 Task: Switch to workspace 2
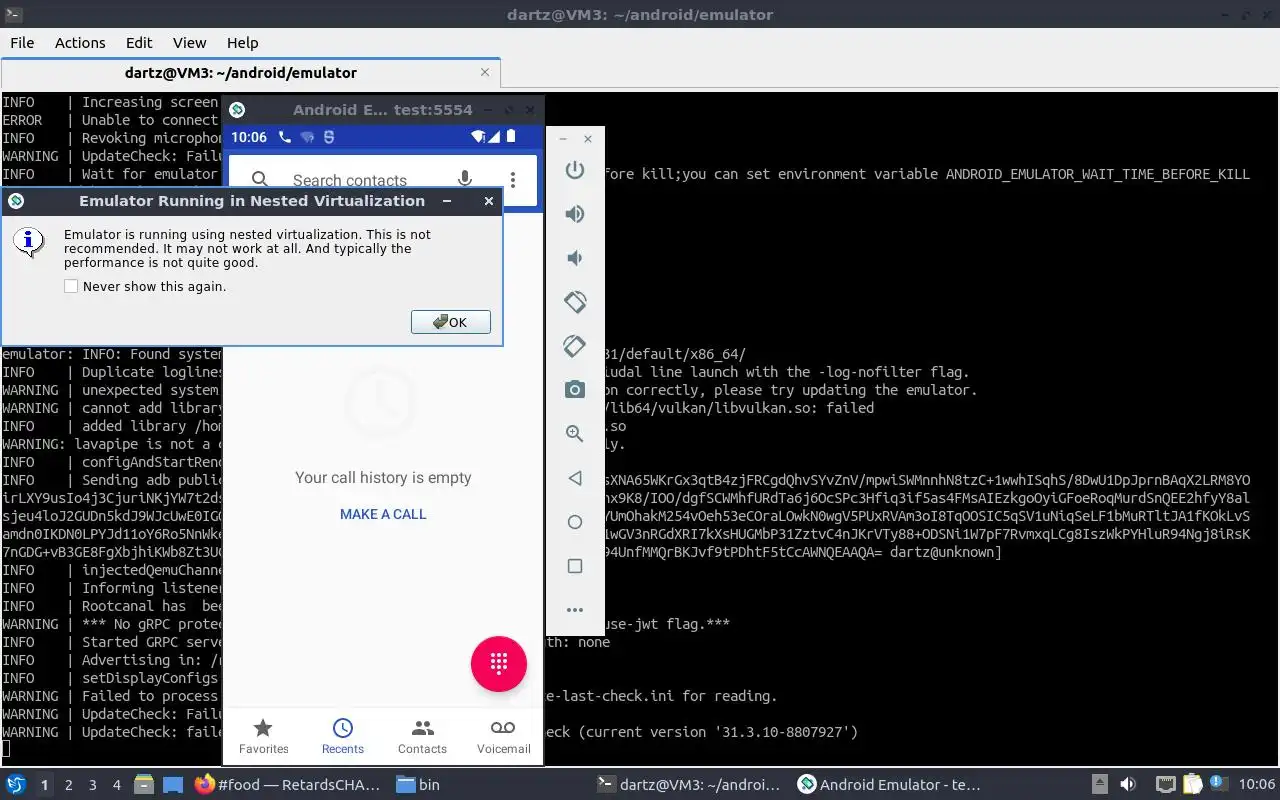coord(69,785)
